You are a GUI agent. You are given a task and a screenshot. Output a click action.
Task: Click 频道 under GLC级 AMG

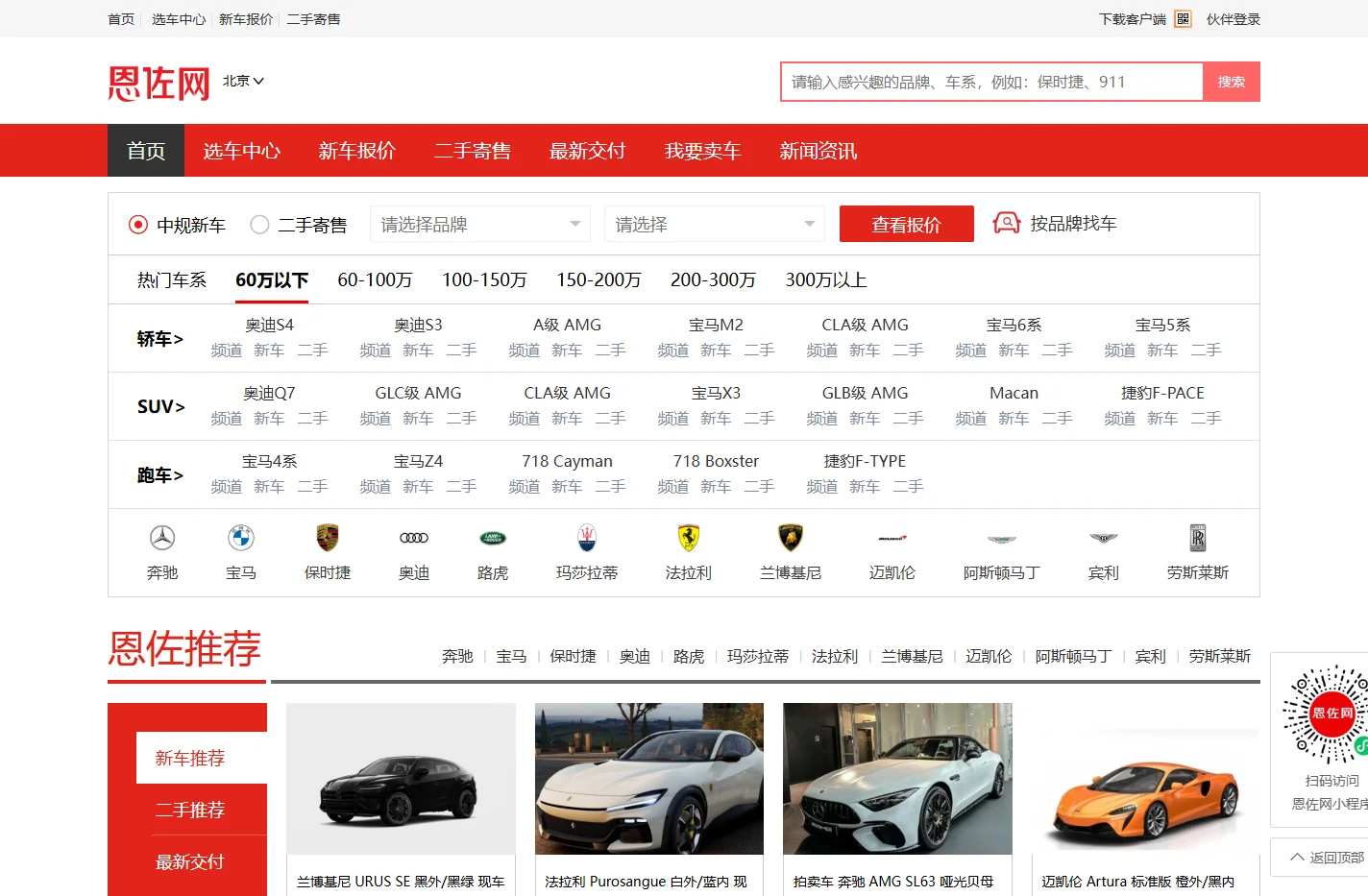point(375,418)
